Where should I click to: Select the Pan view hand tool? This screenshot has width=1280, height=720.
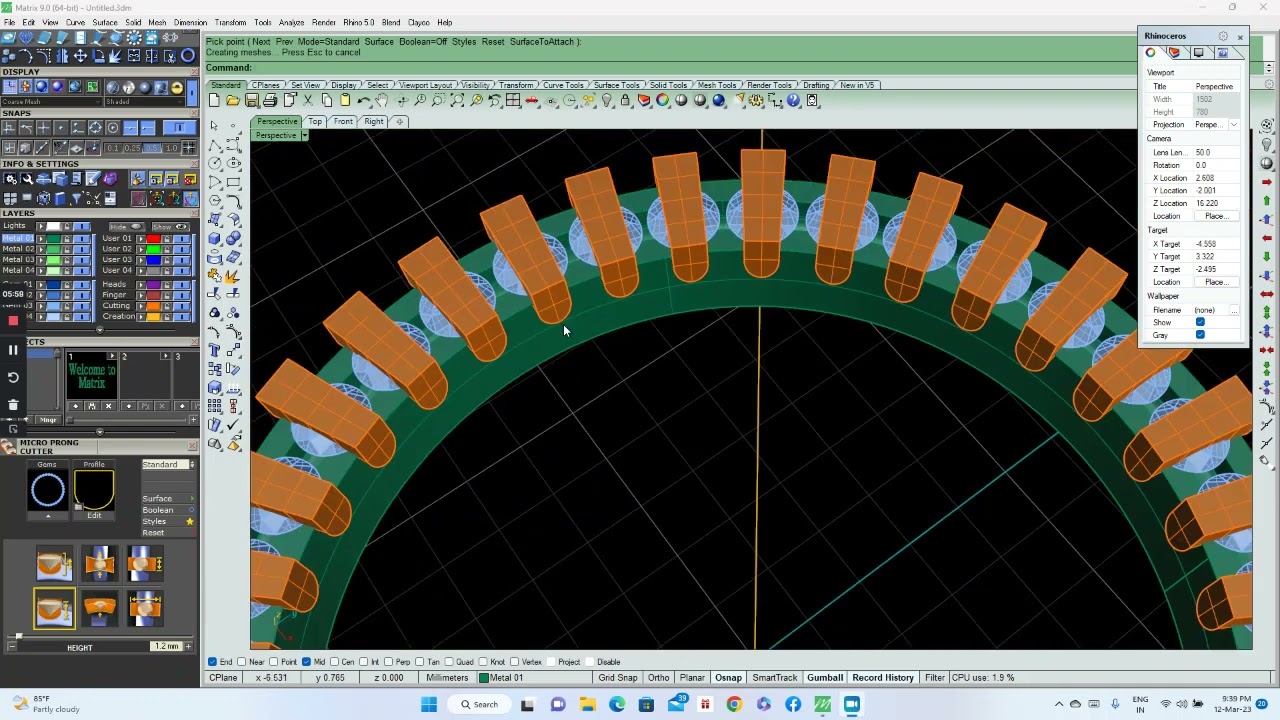point(381,101)
